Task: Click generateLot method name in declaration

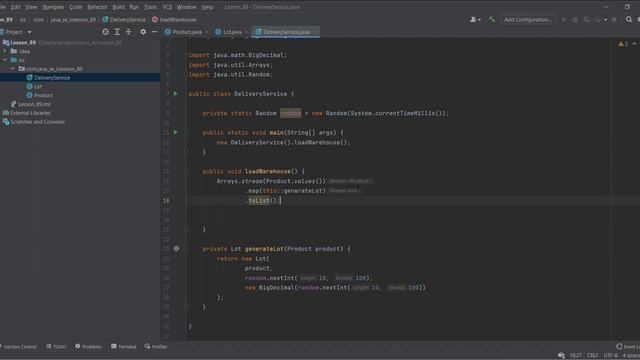Action: 264,249
